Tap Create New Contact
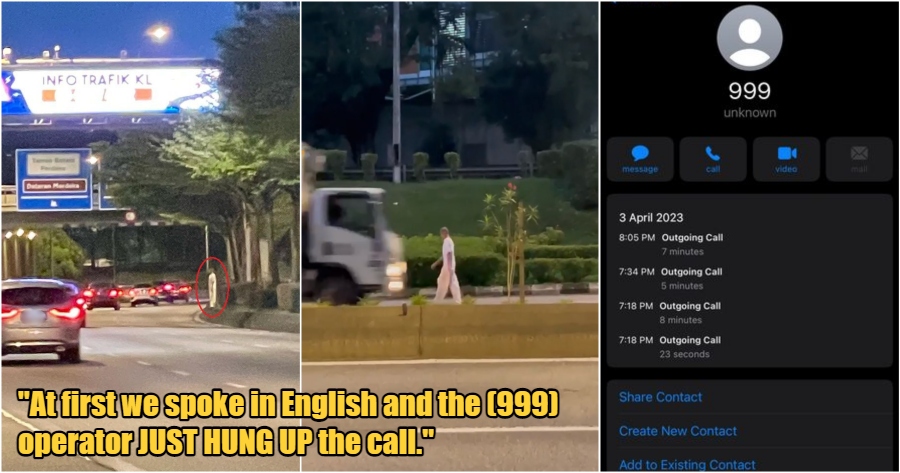900x473 pixels. (677, 431)
